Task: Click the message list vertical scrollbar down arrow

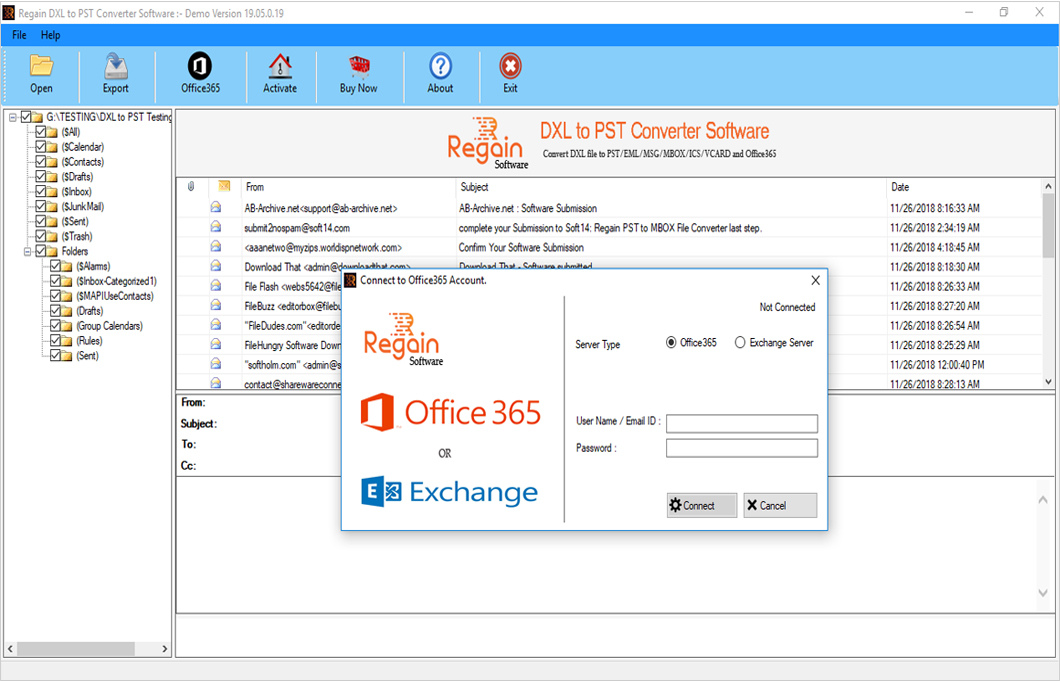Action: pos(1048,381)
